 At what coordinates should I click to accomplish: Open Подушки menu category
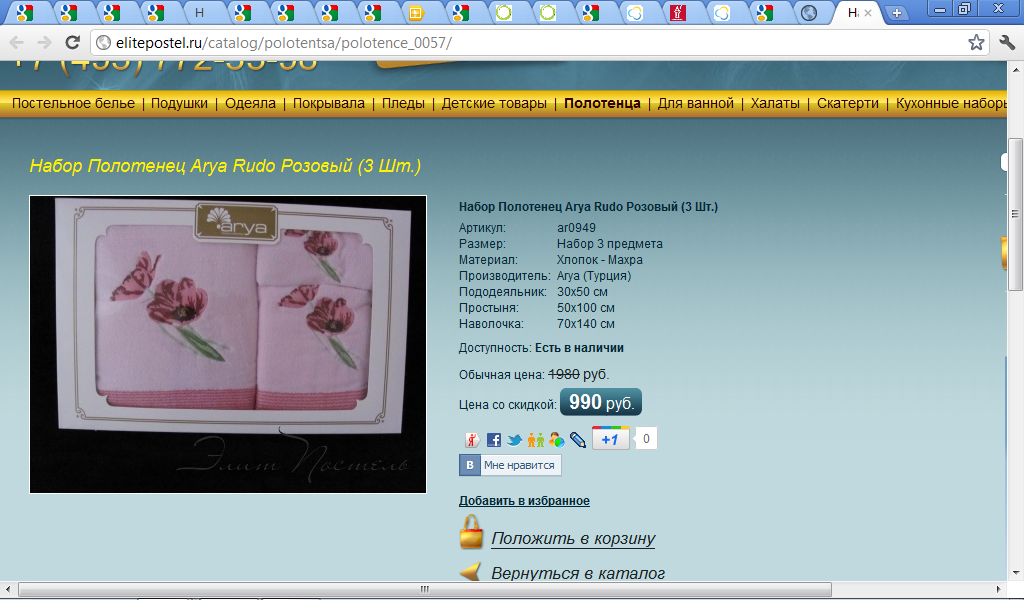coord(179,103)
